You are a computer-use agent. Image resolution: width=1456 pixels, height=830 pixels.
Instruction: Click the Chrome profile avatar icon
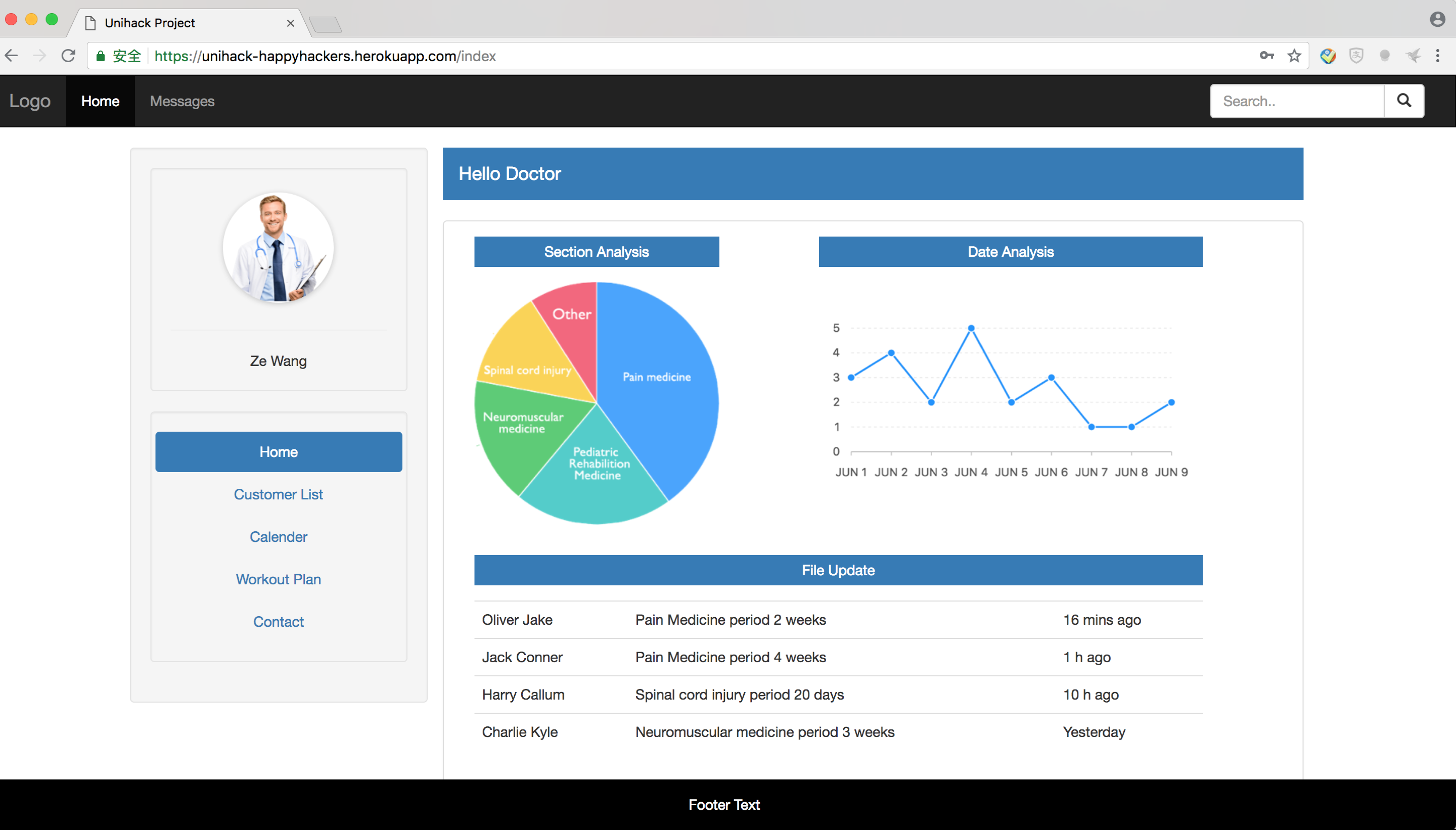pyautogui.click(x=1437, y=19)
